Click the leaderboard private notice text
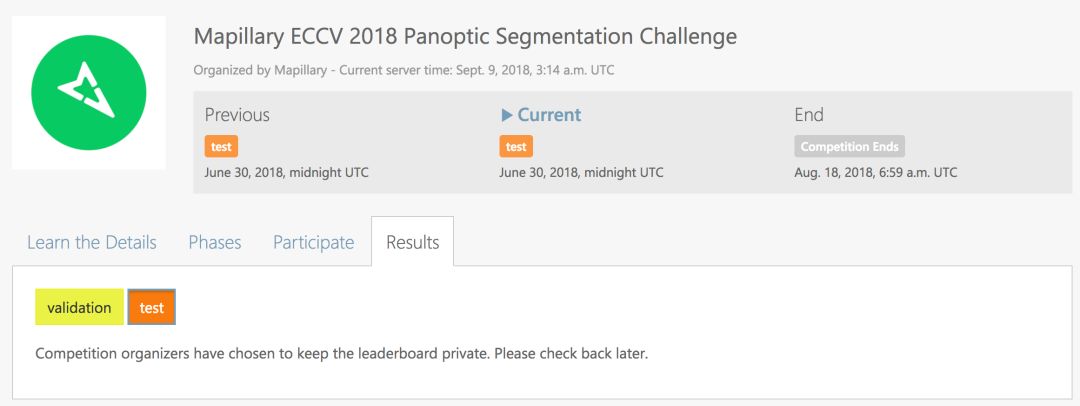 pyautogui.click(x=342, y=354)
